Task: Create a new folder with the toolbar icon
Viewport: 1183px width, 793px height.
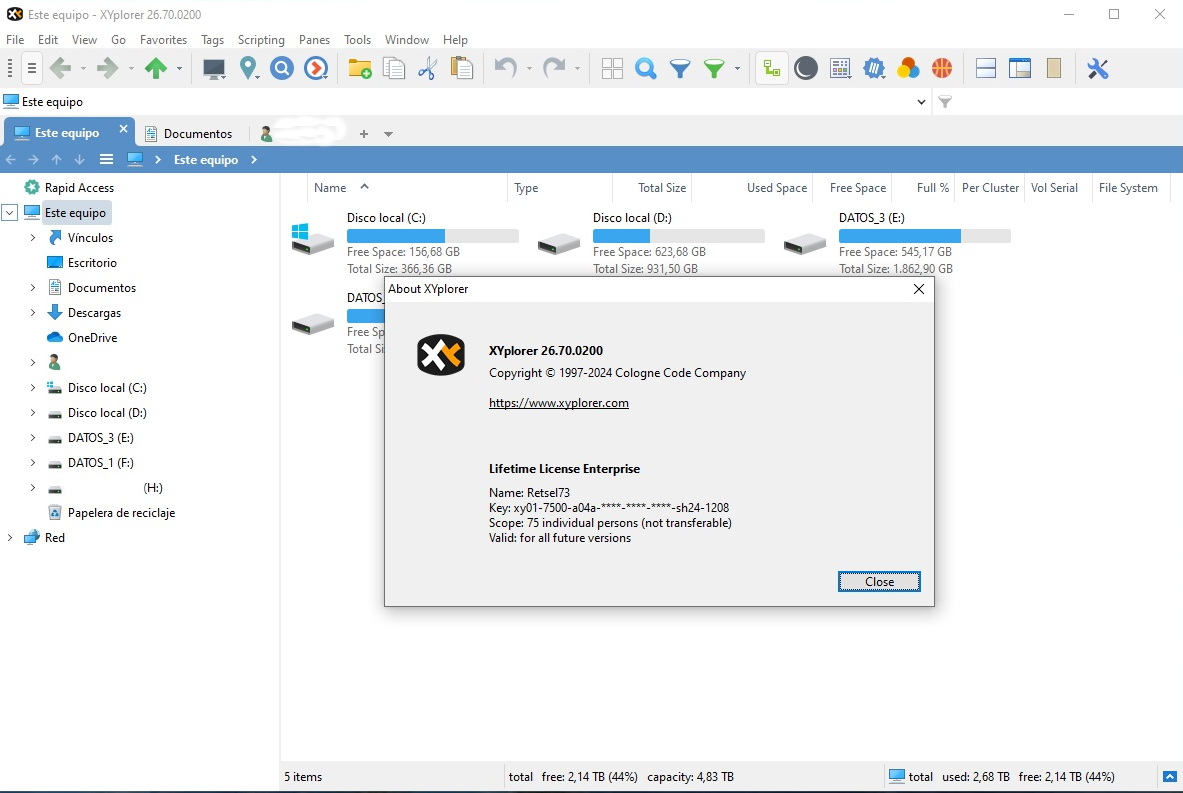Action: [x=360, y=69]
